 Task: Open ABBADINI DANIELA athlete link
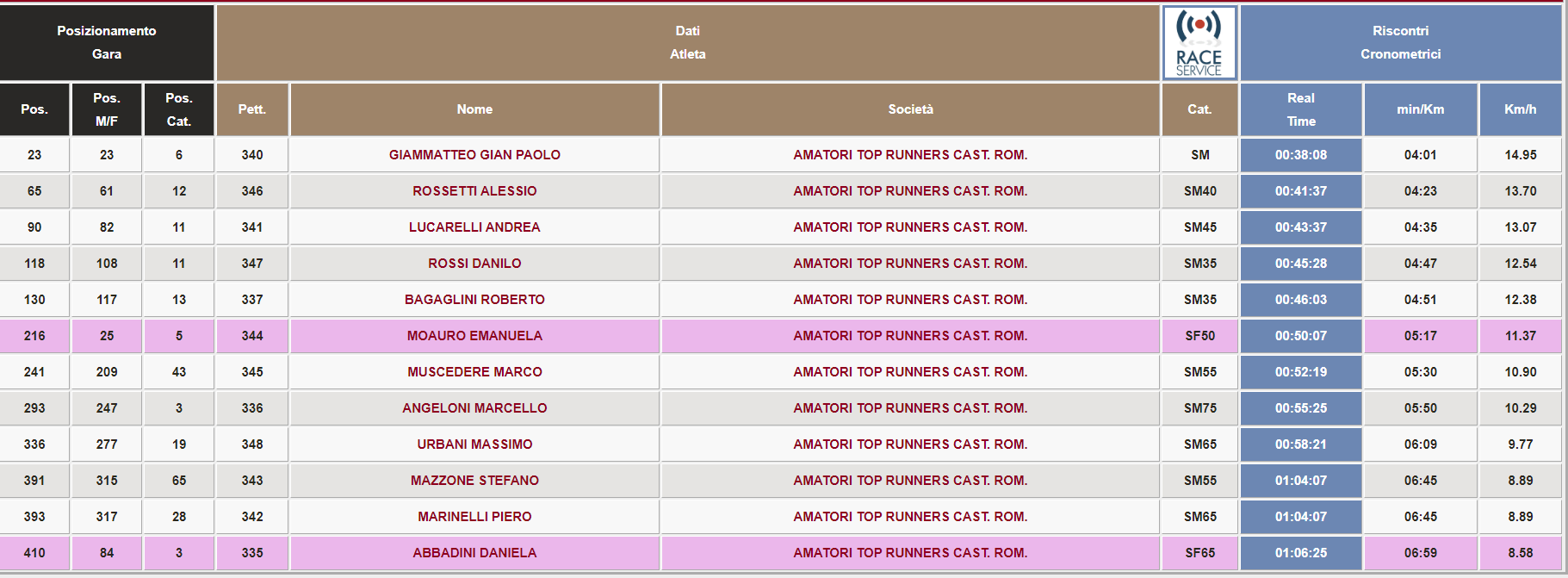pos(474,553)
